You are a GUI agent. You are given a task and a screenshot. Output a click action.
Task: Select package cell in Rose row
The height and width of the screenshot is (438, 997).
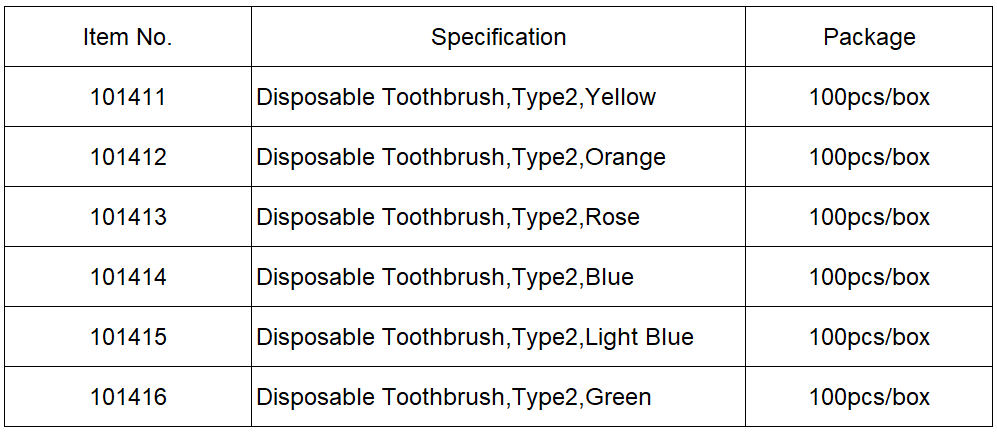(x=869, y=217)
